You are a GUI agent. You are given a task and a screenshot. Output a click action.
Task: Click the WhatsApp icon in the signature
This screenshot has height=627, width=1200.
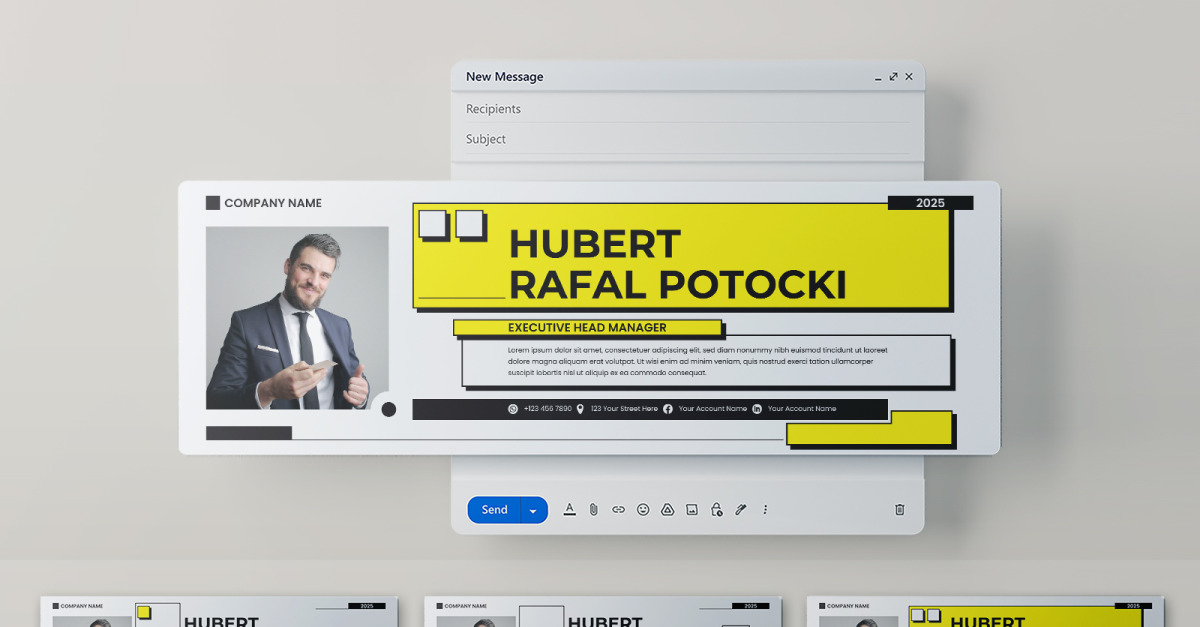(513, 409)
